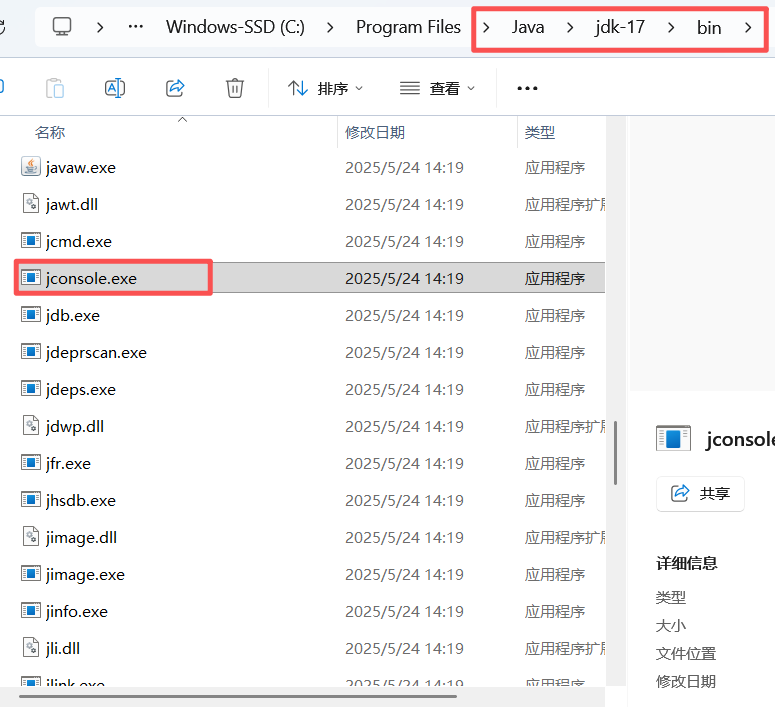Open the 查看 view dropdown
Image resolution: width=775 pixels, height=711 pixels.
coord(437,88)
